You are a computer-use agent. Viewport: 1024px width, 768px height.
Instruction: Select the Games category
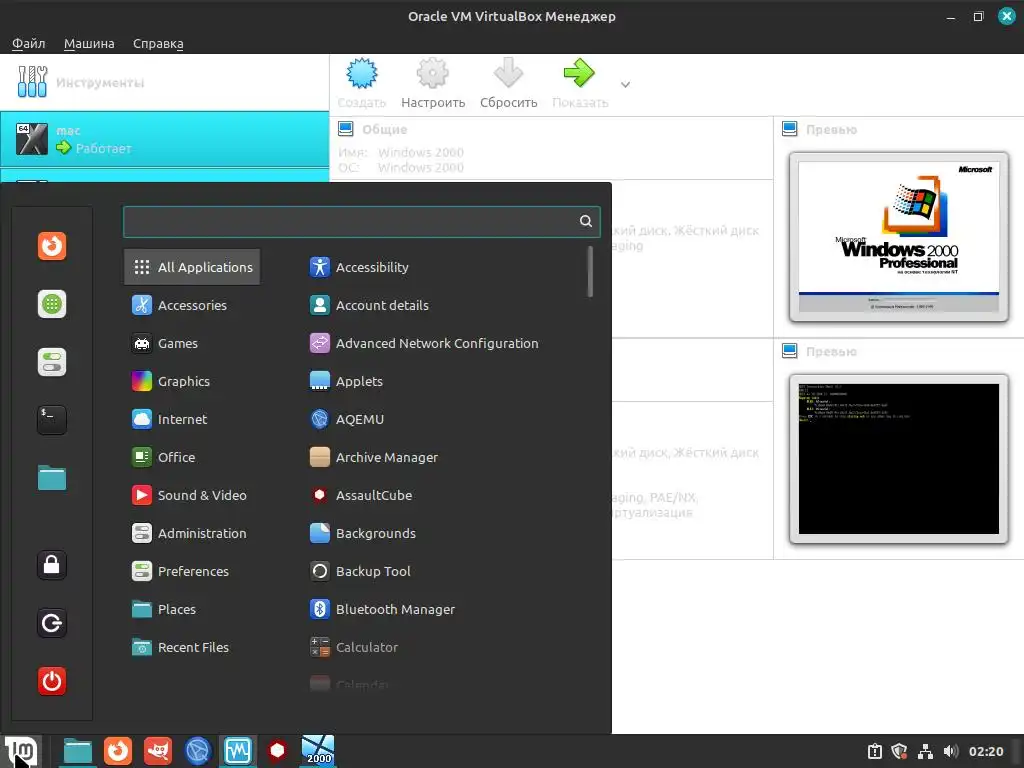pyautogui.click(x=192, y=343)
